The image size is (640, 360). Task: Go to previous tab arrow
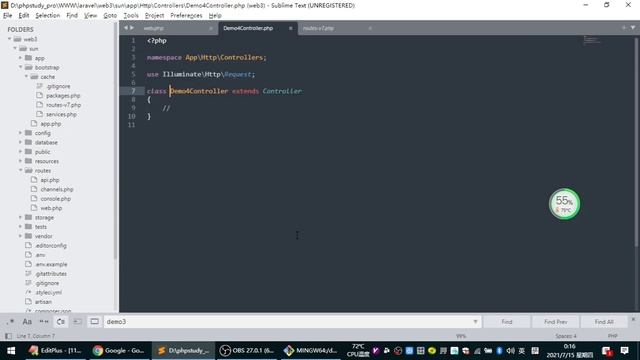(x=126, y=28)
